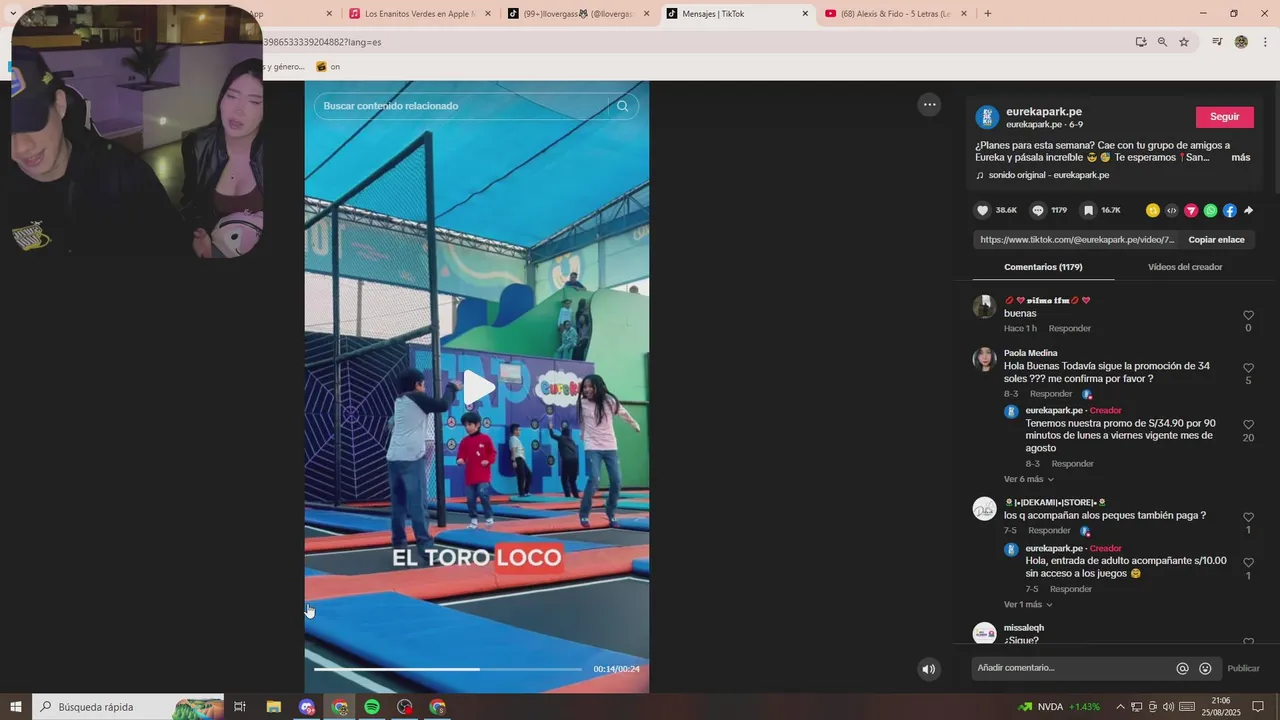The width and height of the screenshot is (1280, 720).
Task: Open the notification center icon
Action: (x=1258, y=707)
